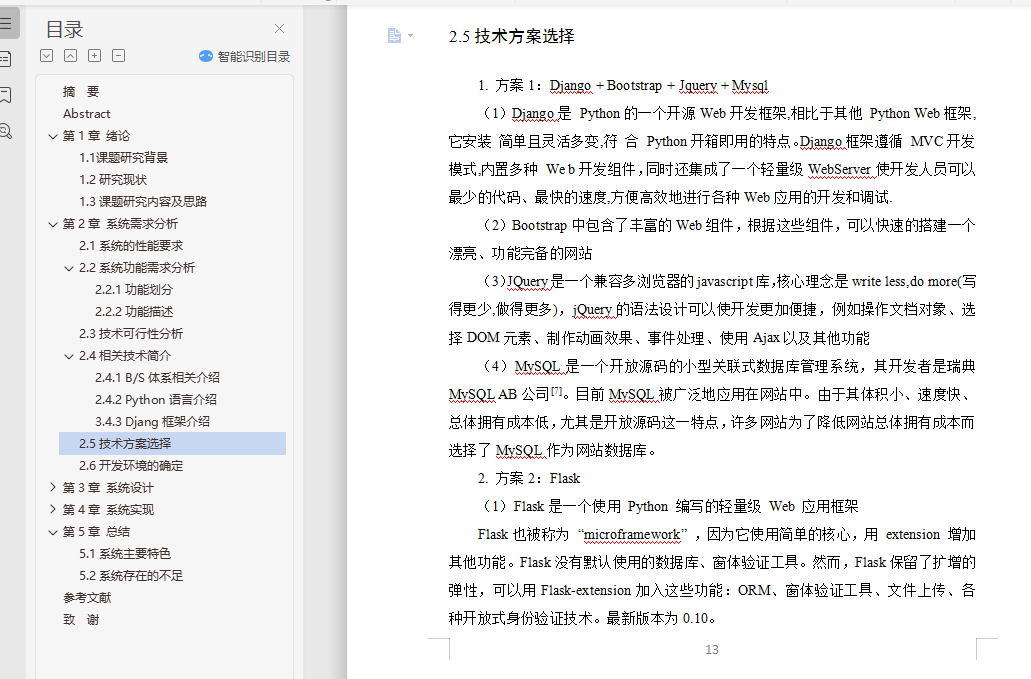Image resolution: width=1031 pixels, height=679 pixels.
Task: Click the expand-down outline level icon
Action: coord(47,56)
